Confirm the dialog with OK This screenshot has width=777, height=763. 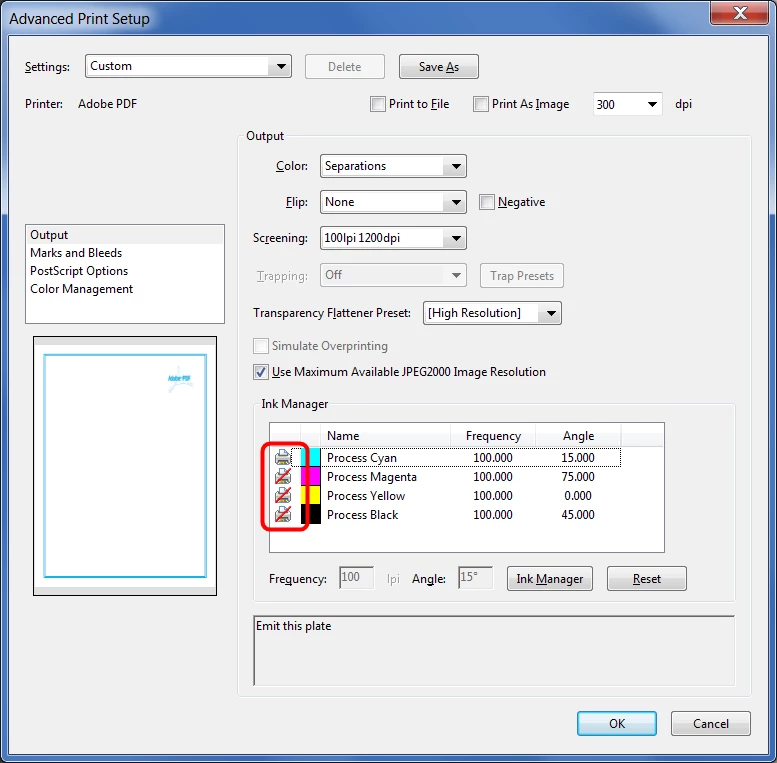617,724
